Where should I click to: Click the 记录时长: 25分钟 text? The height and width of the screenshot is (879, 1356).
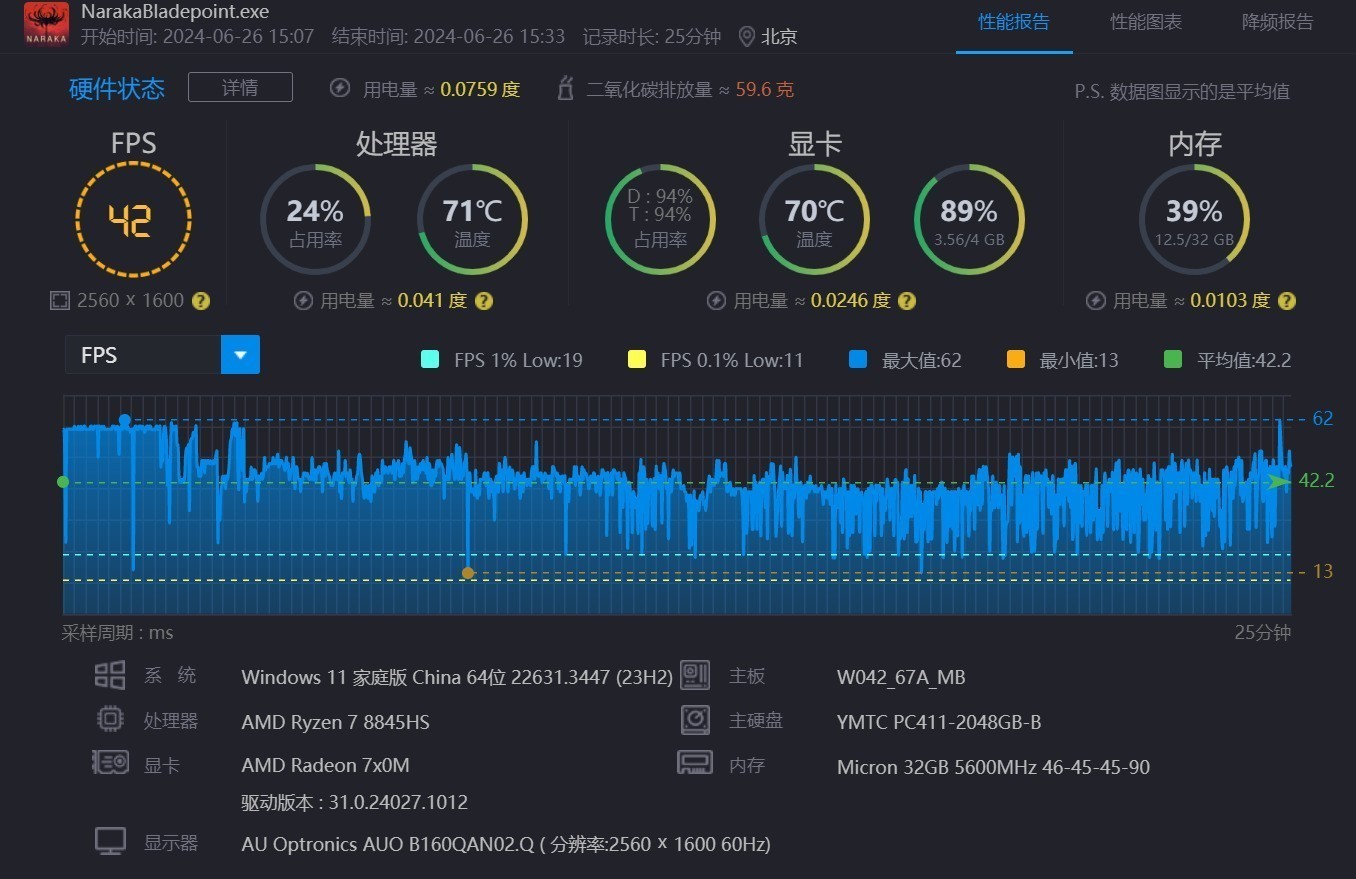click(652, 37)
